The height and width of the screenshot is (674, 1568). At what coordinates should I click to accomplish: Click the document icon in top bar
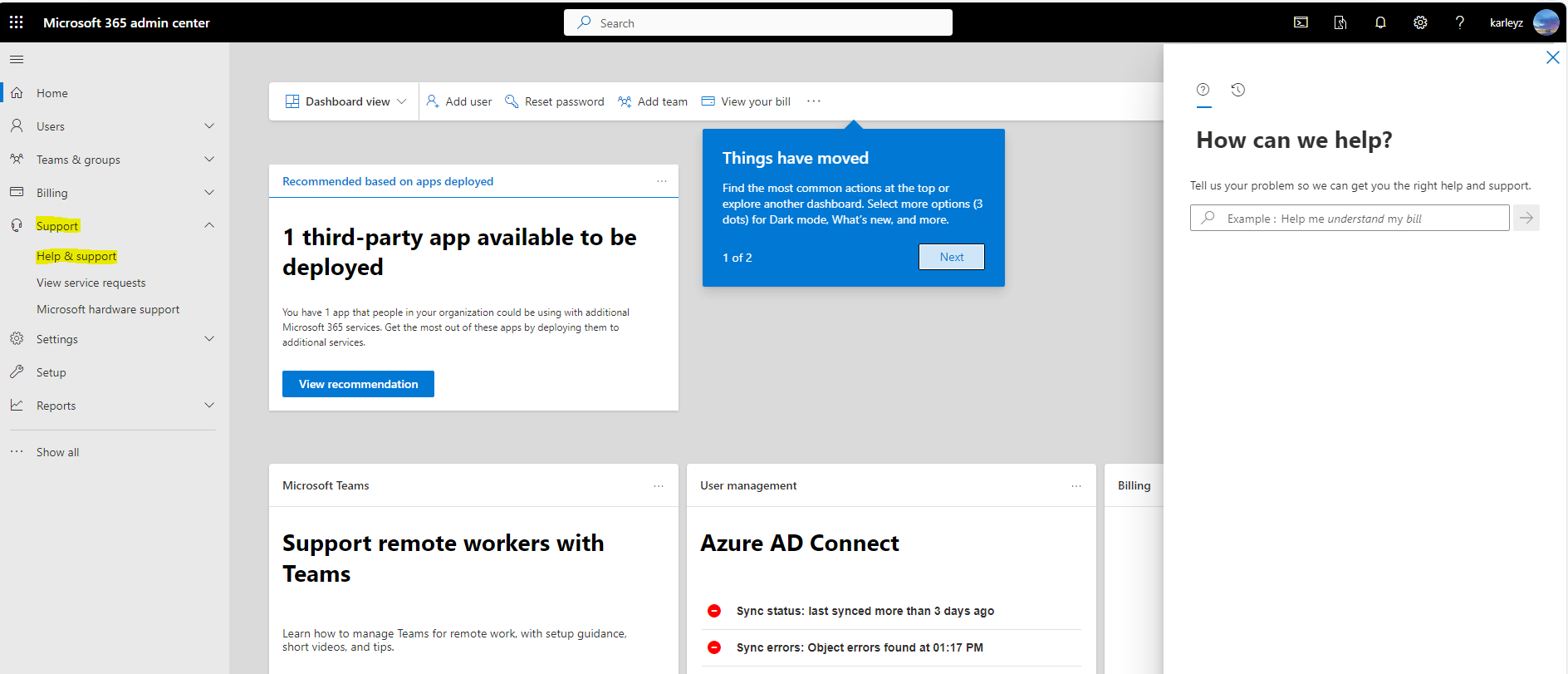pyautogui.click(x=1340, y=22)
